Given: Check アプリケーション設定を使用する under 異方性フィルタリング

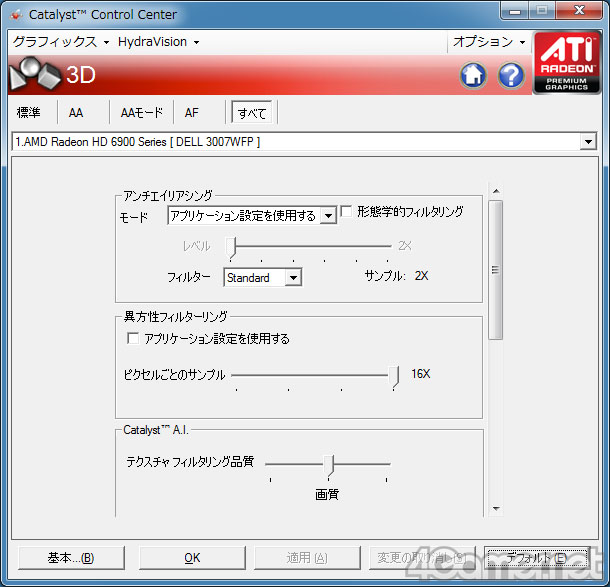Looking at the screenshot, I should click(133, 338).
